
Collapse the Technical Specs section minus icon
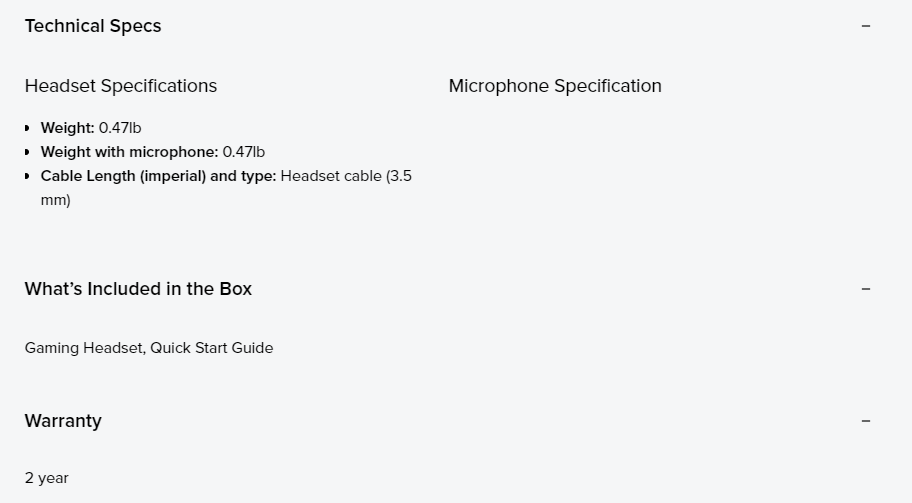(x=866, y=26)
